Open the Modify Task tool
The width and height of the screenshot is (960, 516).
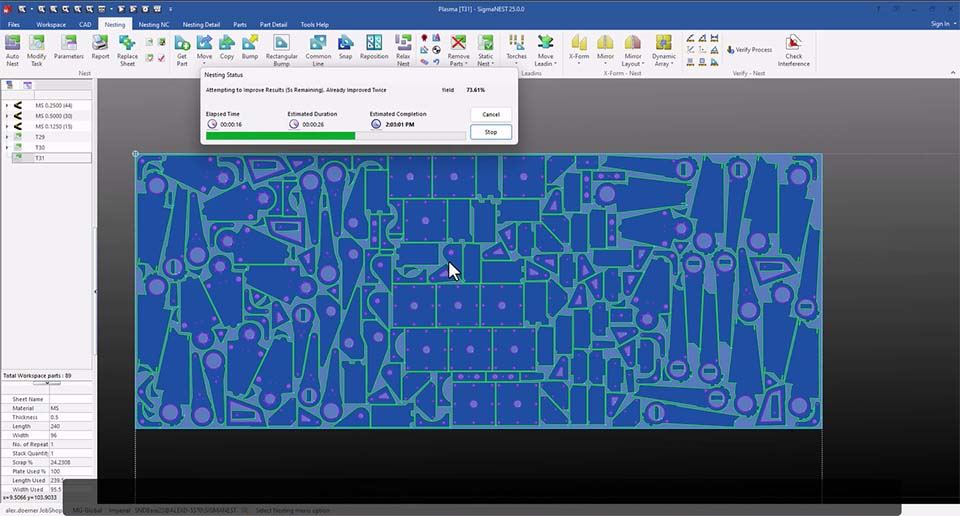[37, 50]
